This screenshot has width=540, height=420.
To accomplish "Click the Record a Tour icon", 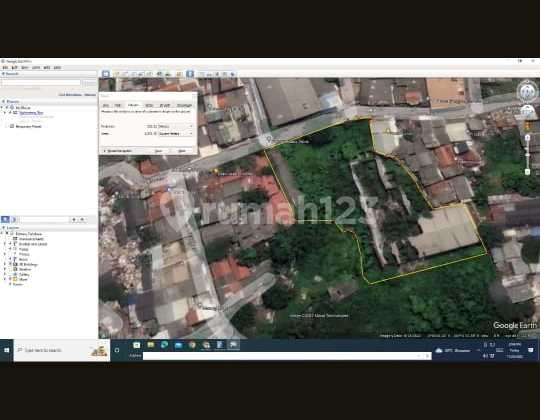I will pos(149,74).
